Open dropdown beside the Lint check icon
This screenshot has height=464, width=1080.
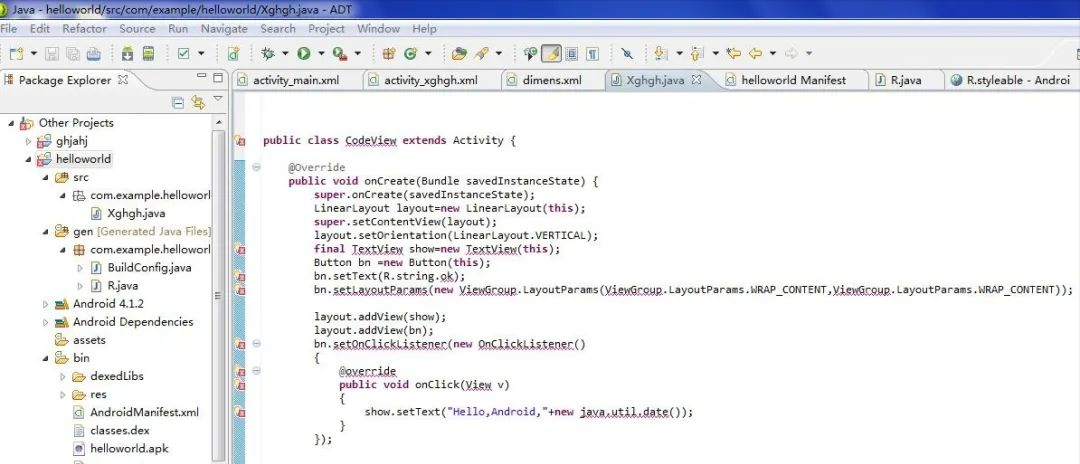pos(201,53)
